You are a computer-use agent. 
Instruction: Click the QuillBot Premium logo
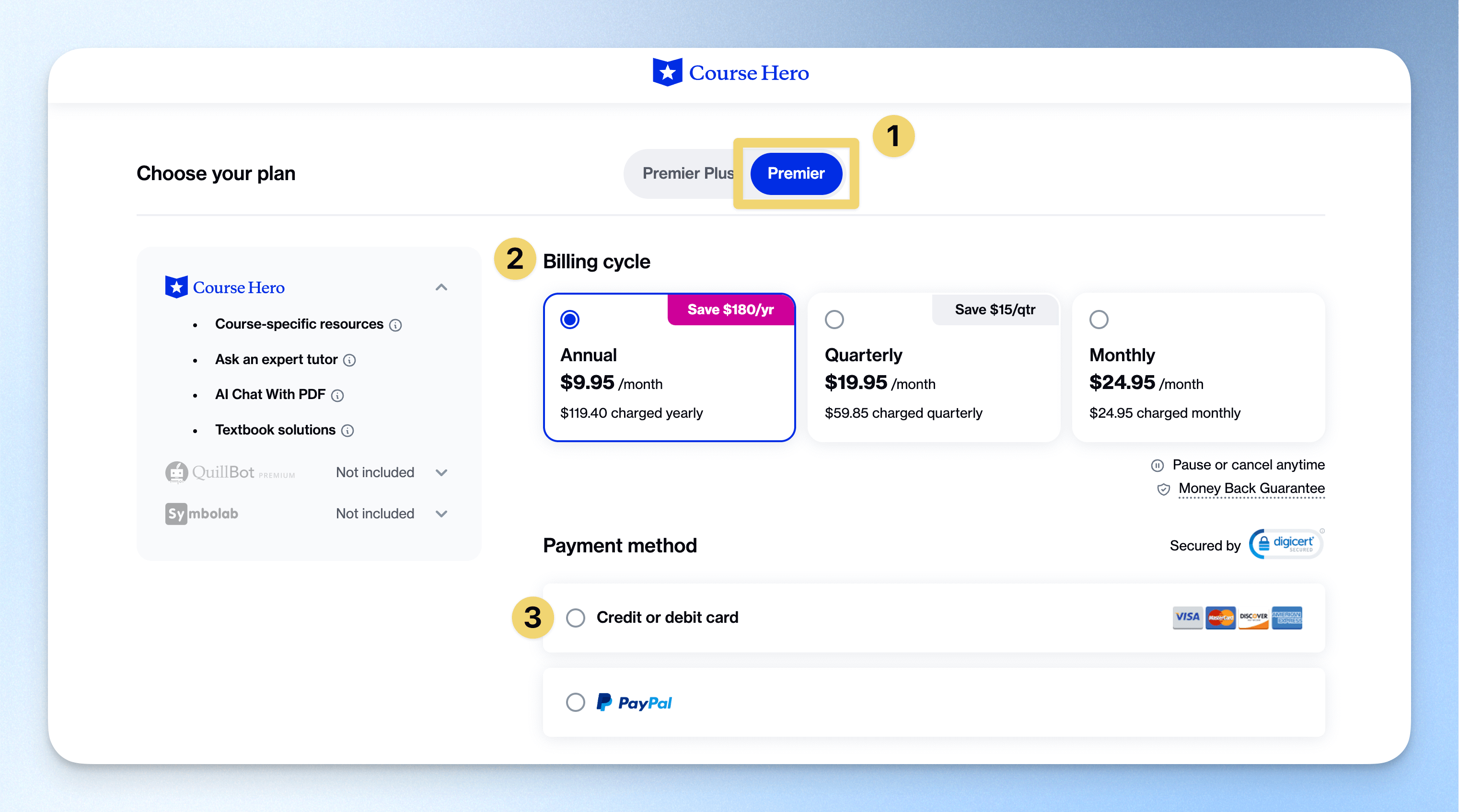[230, 472]
